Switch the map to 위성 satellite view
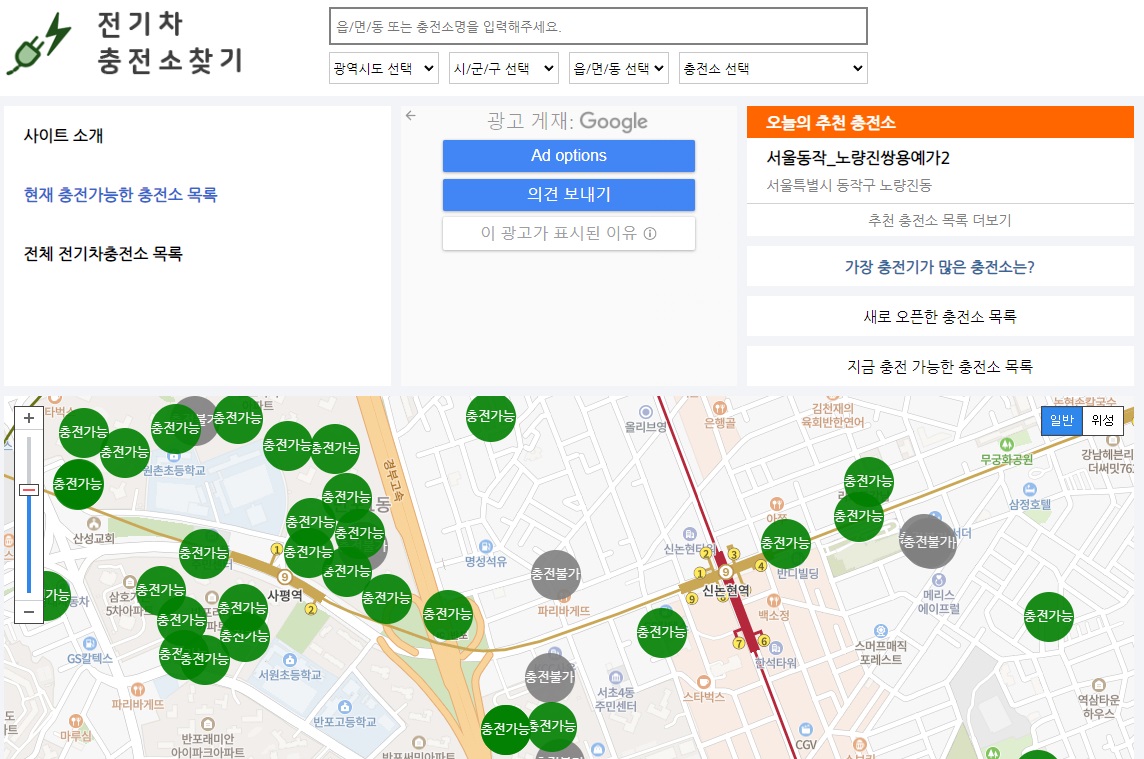Image resolution: width=1144 pixels, height=759 pixels. pyautogui.click(x=1103, y=420)
